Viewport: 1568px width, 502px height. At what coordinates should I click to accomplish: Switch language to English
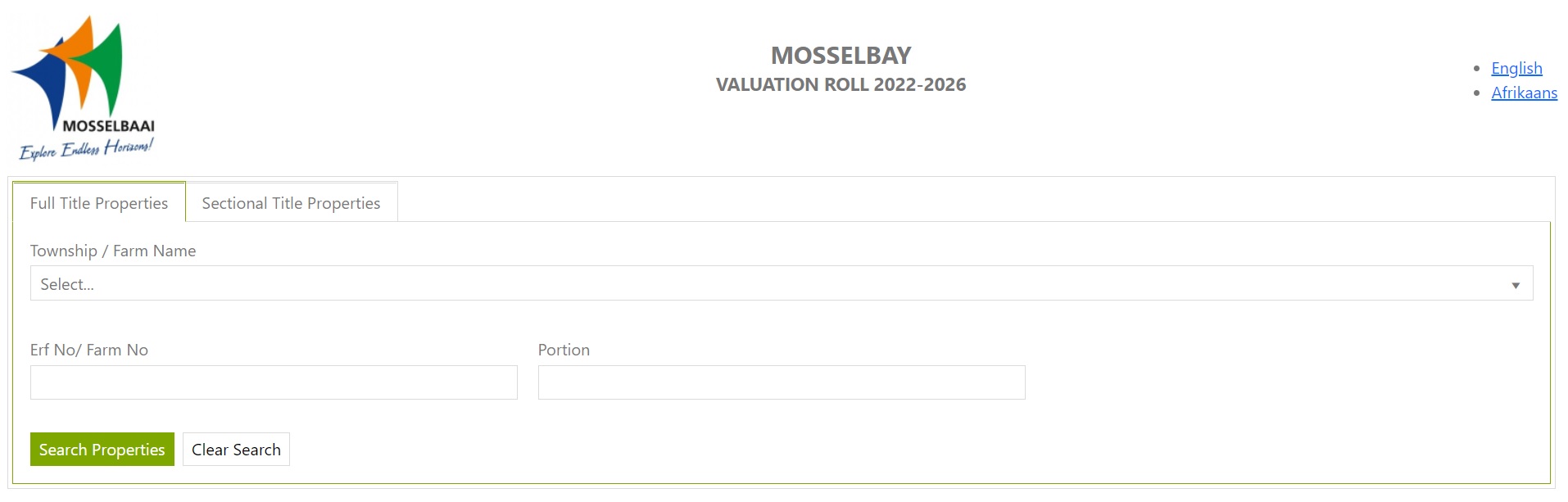(1516, 68)
